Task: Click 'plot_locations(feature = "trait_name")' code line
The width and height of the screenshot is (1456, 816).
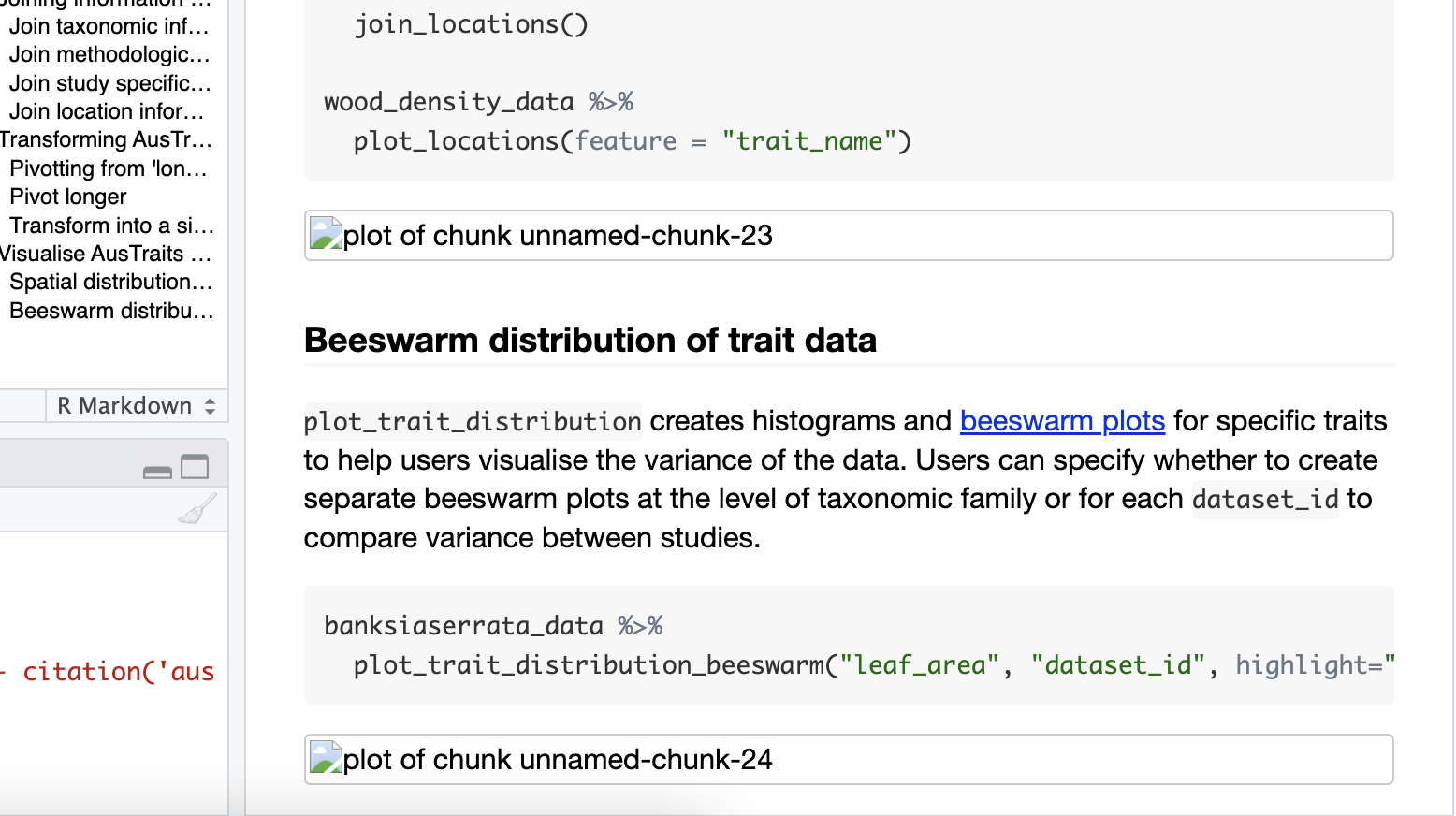Action: 633,140
